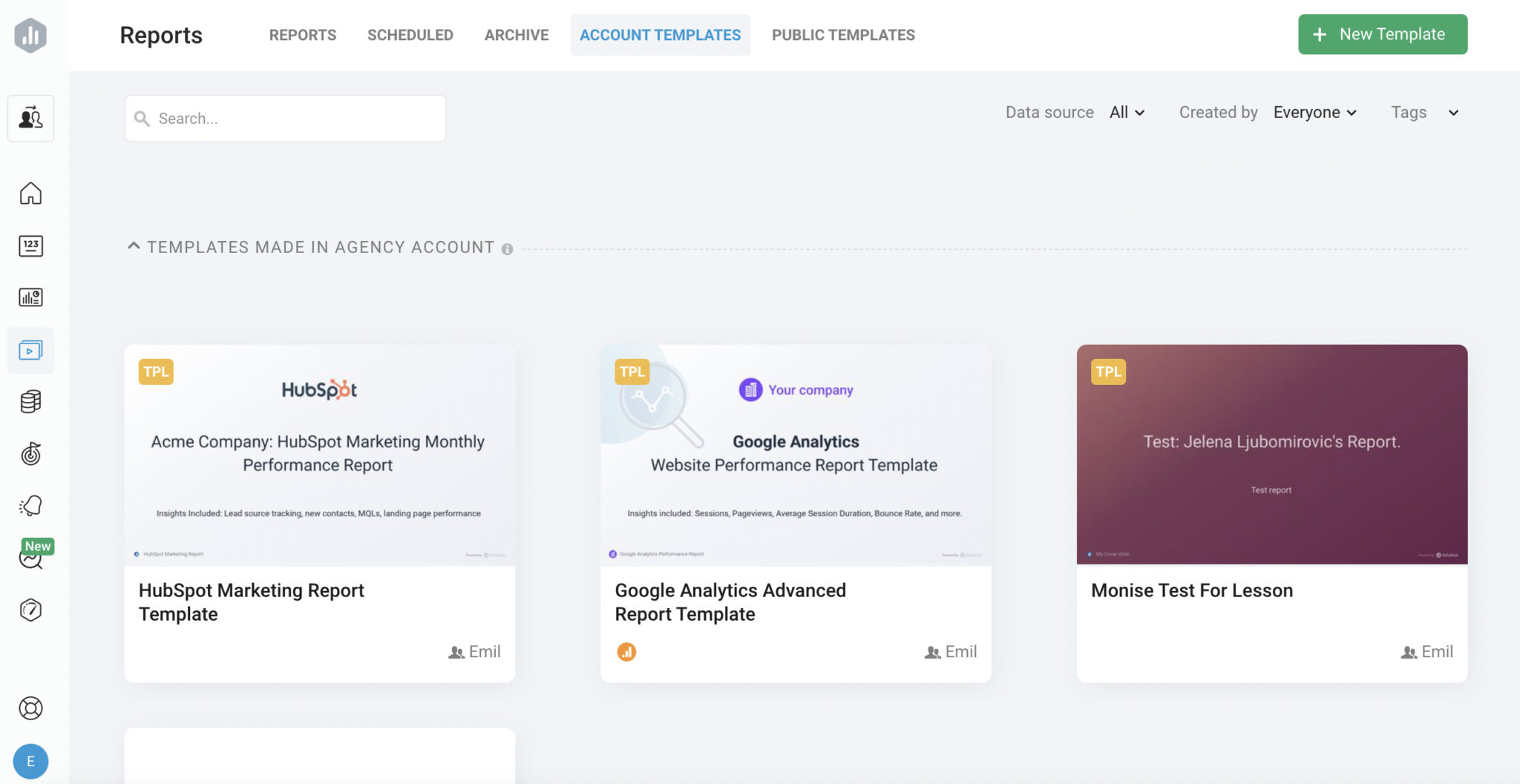Viewport: 1520px width, 784px height.
Task: Switch to the Public Templates tab
Action: (x=843, y=34)
